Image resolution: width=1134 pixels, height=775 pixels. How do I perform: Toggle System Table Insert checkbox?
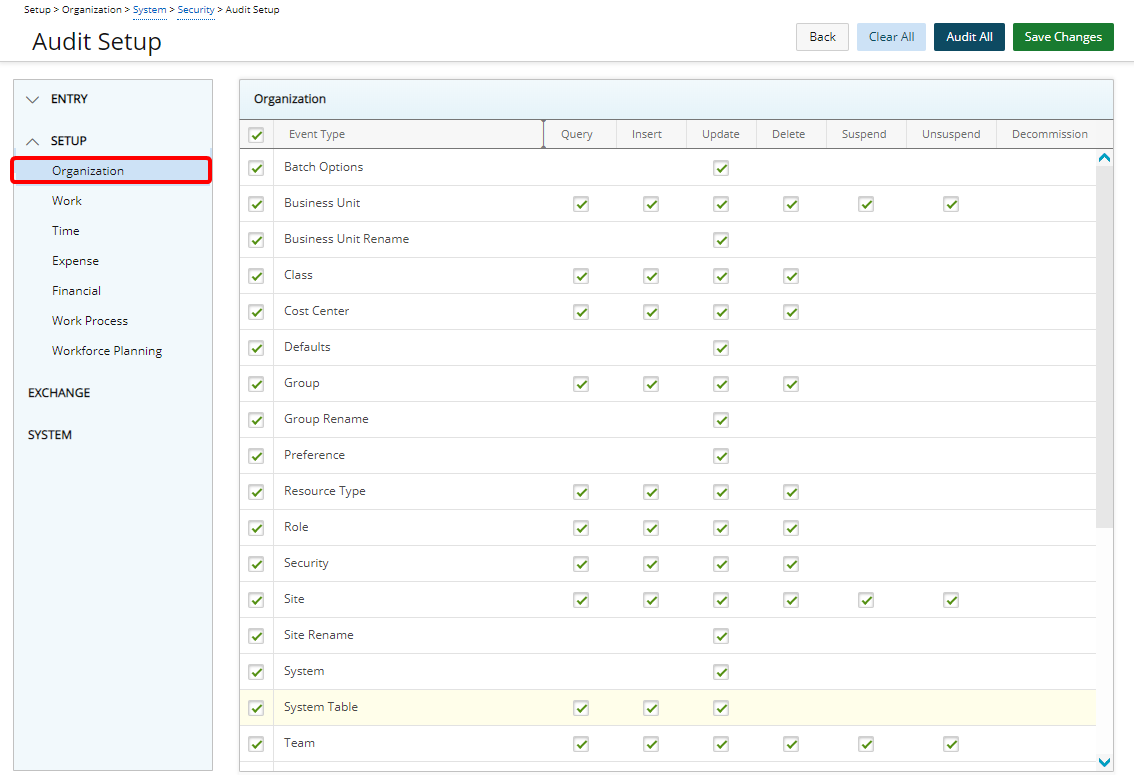tap(651, 708)
